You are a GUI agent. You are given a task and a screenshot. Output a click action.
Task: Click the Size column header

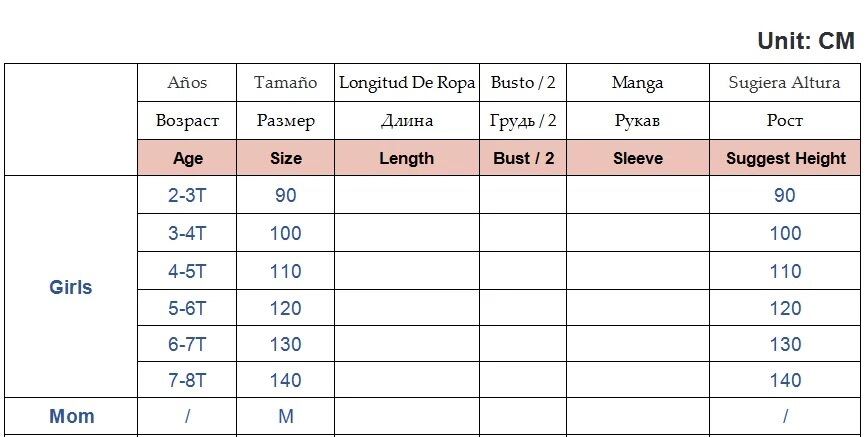(286, 158)
